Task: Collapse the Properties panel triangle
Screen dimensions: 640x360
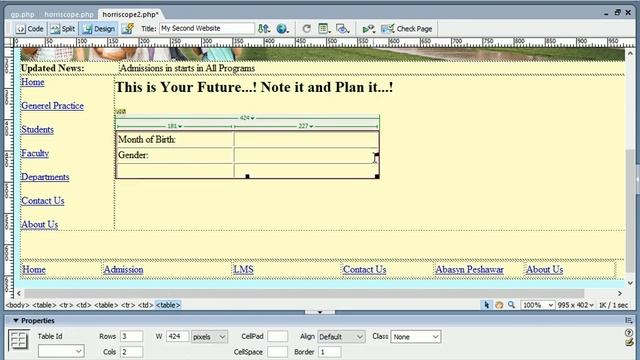Action: coord(16,320)
